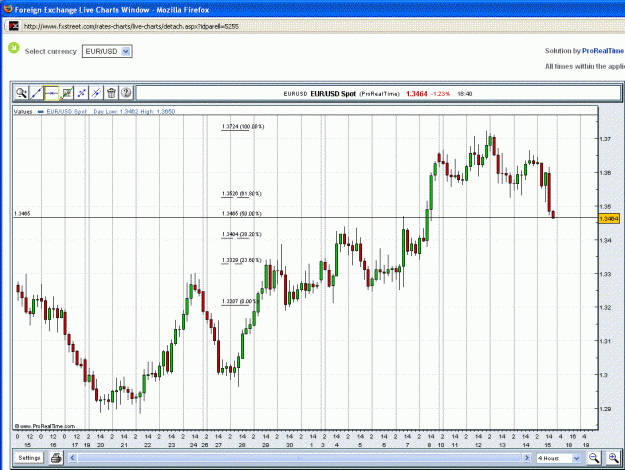
Task: Click the fxstreet URL address field
Action: pos(131,26)
